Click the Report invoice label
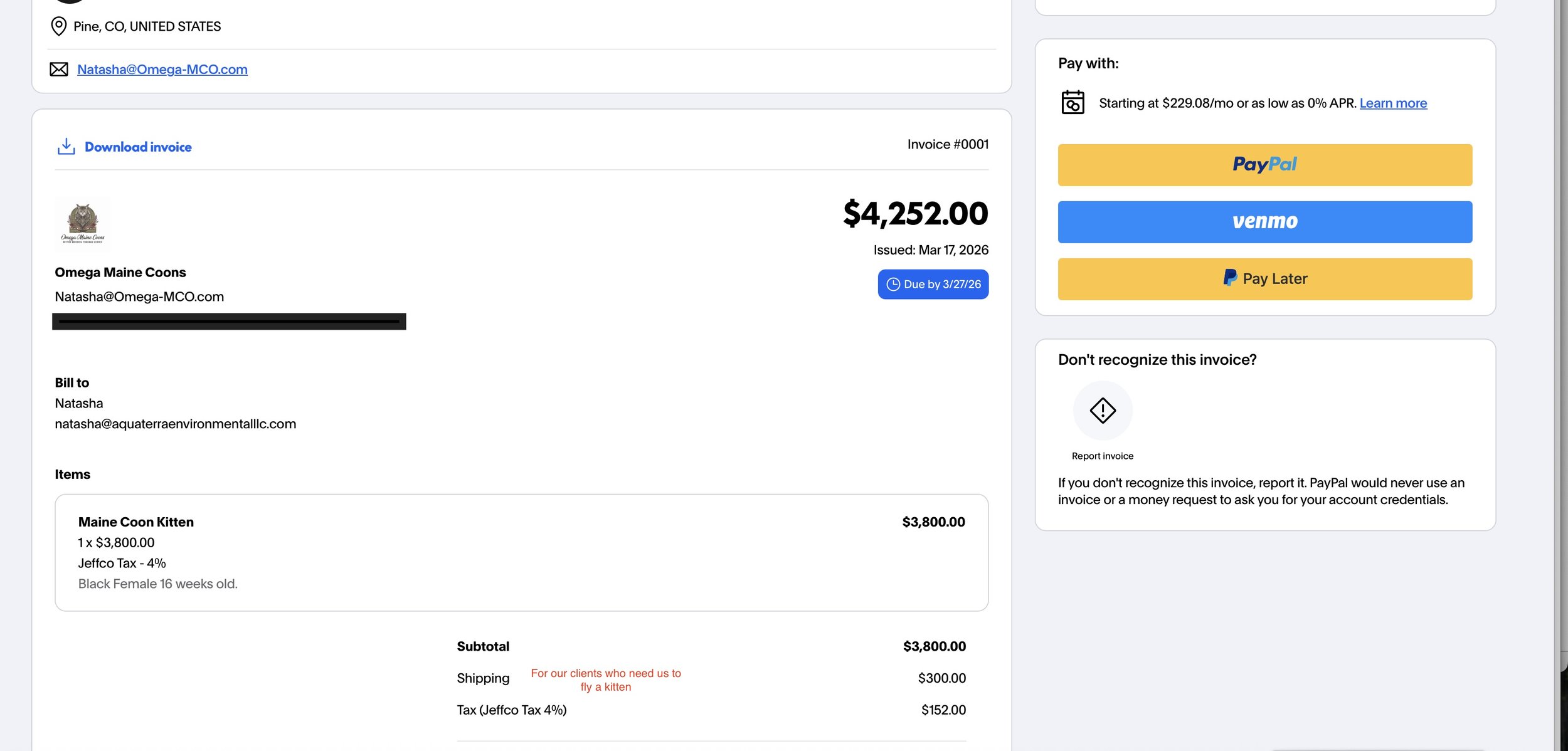 coord(1102,456)
